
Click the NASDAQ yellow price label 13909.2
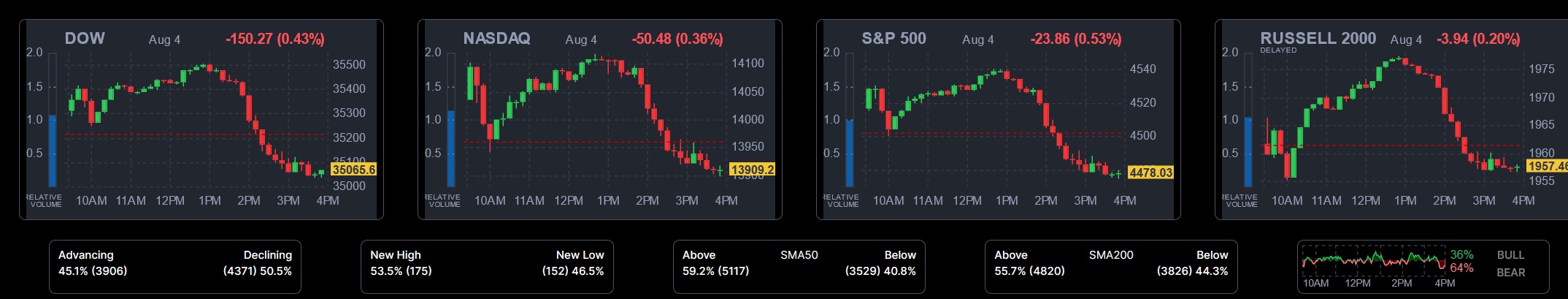coord(752,170)
